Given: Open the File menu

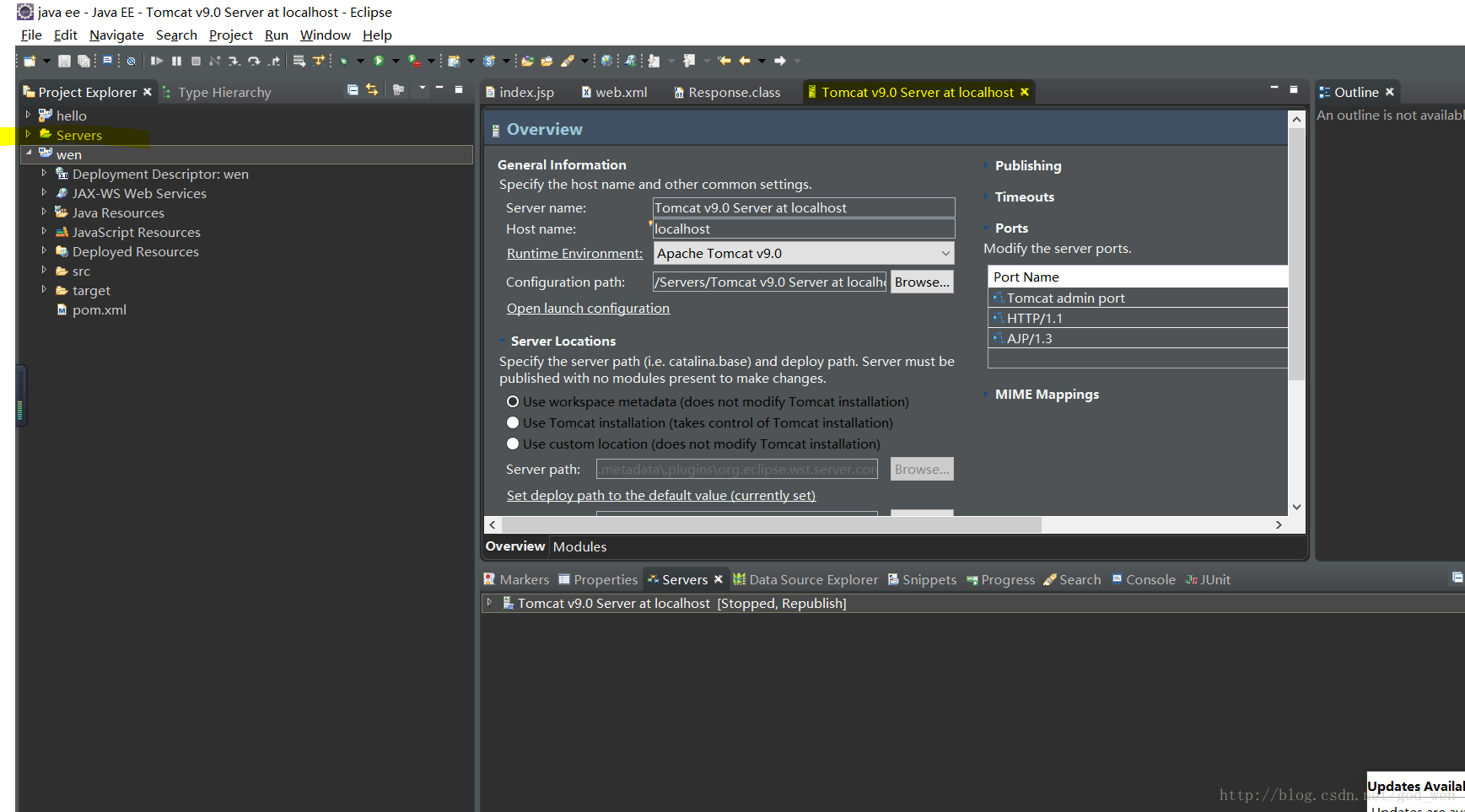Looking at the screenshot, I should point(31,35).
